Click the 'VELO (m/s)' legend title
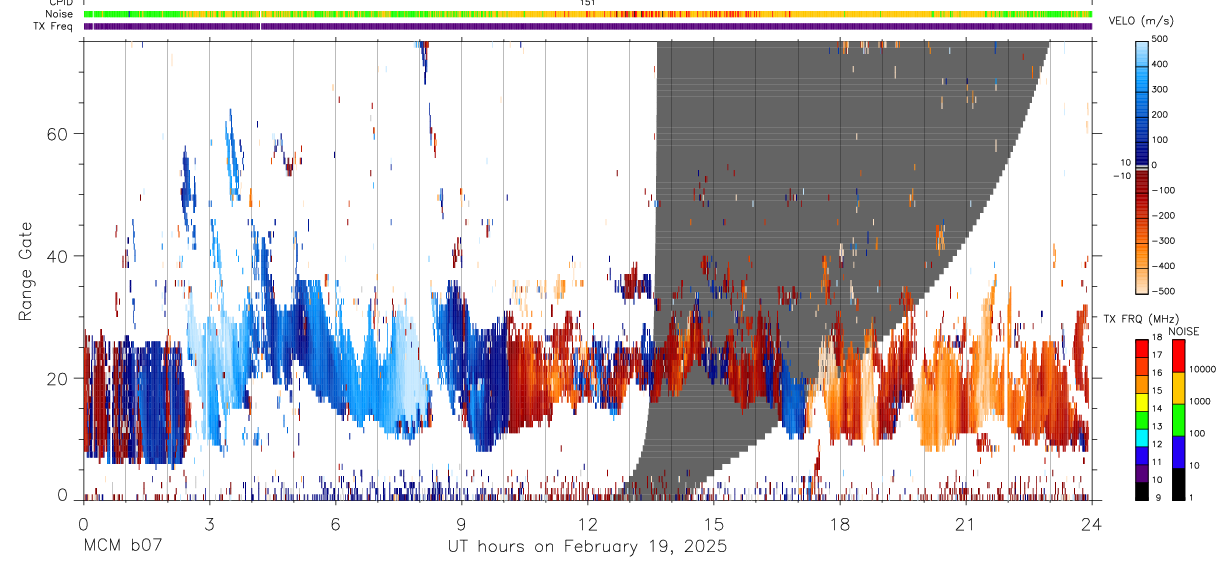Viewport: 1228px width, 567px height. click(x=1140, y=22)
